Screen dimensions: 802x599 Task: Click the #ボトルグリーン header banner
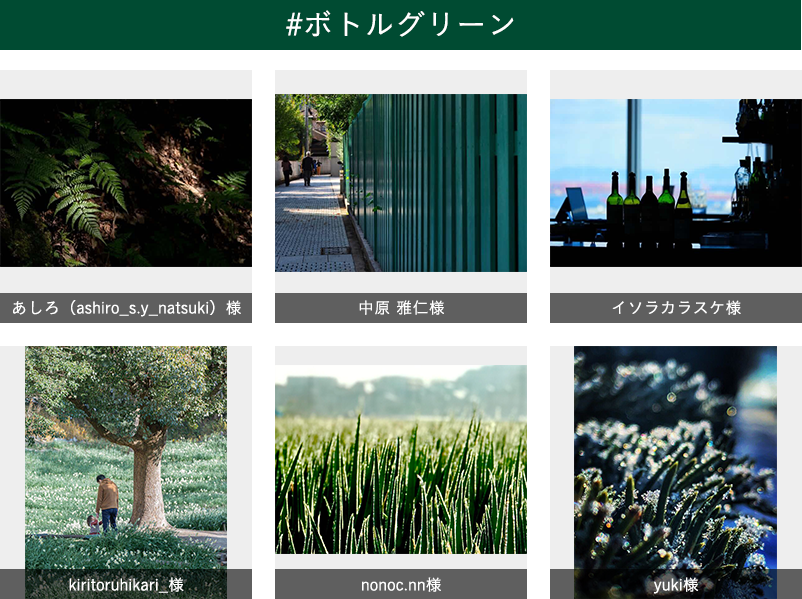coord(400,25)
